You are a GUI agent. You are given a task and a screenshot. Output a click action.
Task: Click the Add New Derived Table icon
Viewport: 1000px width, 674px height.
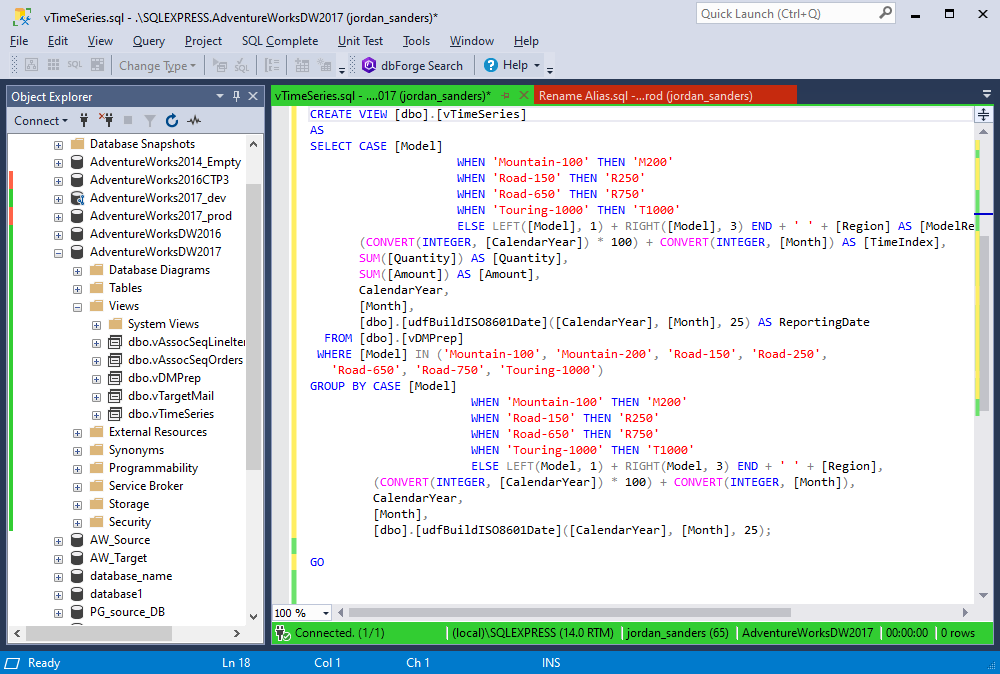pos(325,65)
